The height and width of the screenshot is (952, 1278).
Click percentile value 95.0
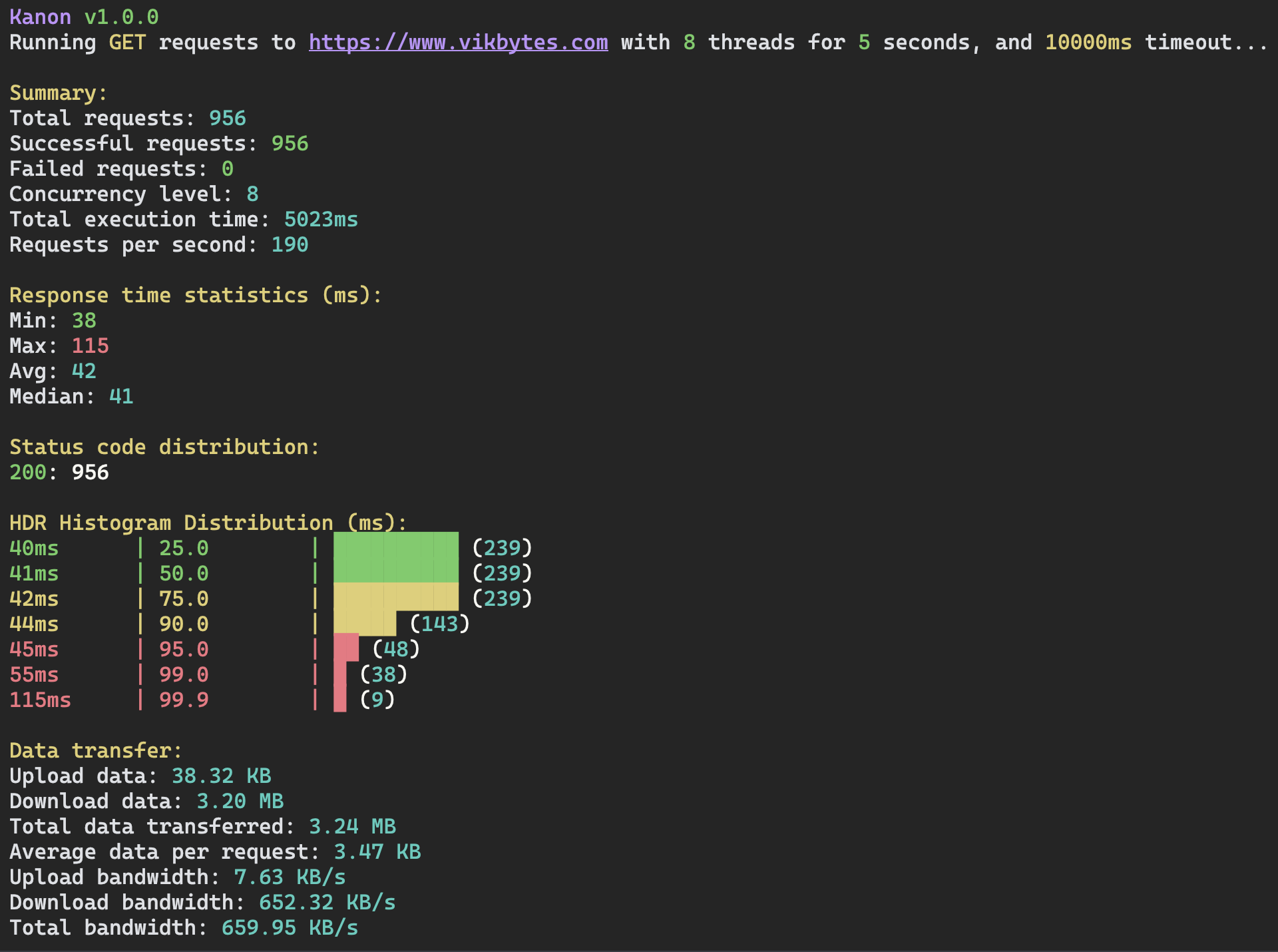point(184,650)
